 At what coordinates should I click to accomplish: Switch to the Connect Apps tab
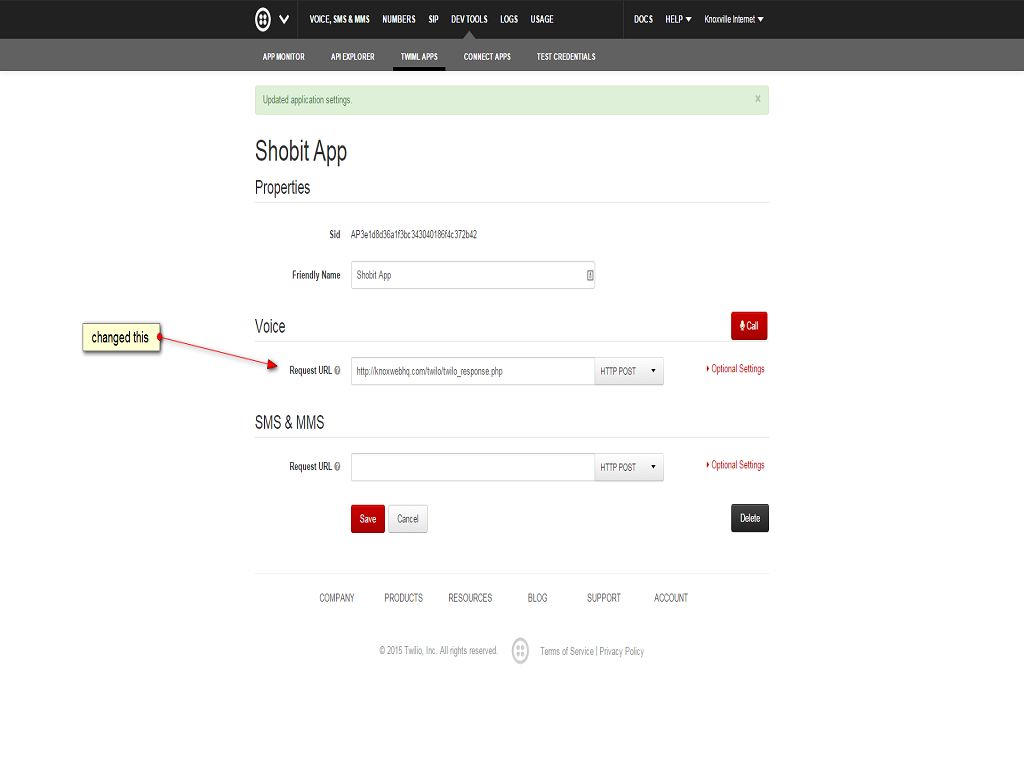487,57
